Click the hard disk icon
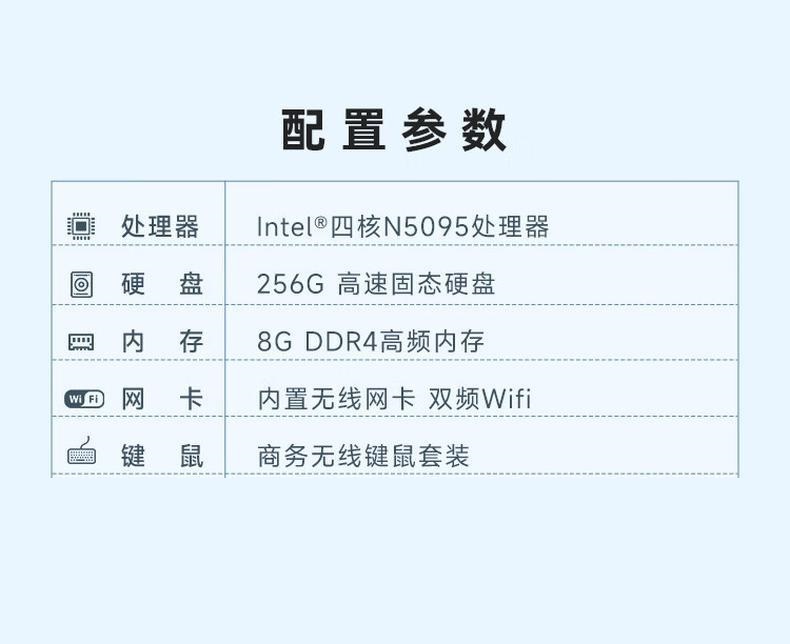This screenshot has width=790, height=644. coord(81,284)
